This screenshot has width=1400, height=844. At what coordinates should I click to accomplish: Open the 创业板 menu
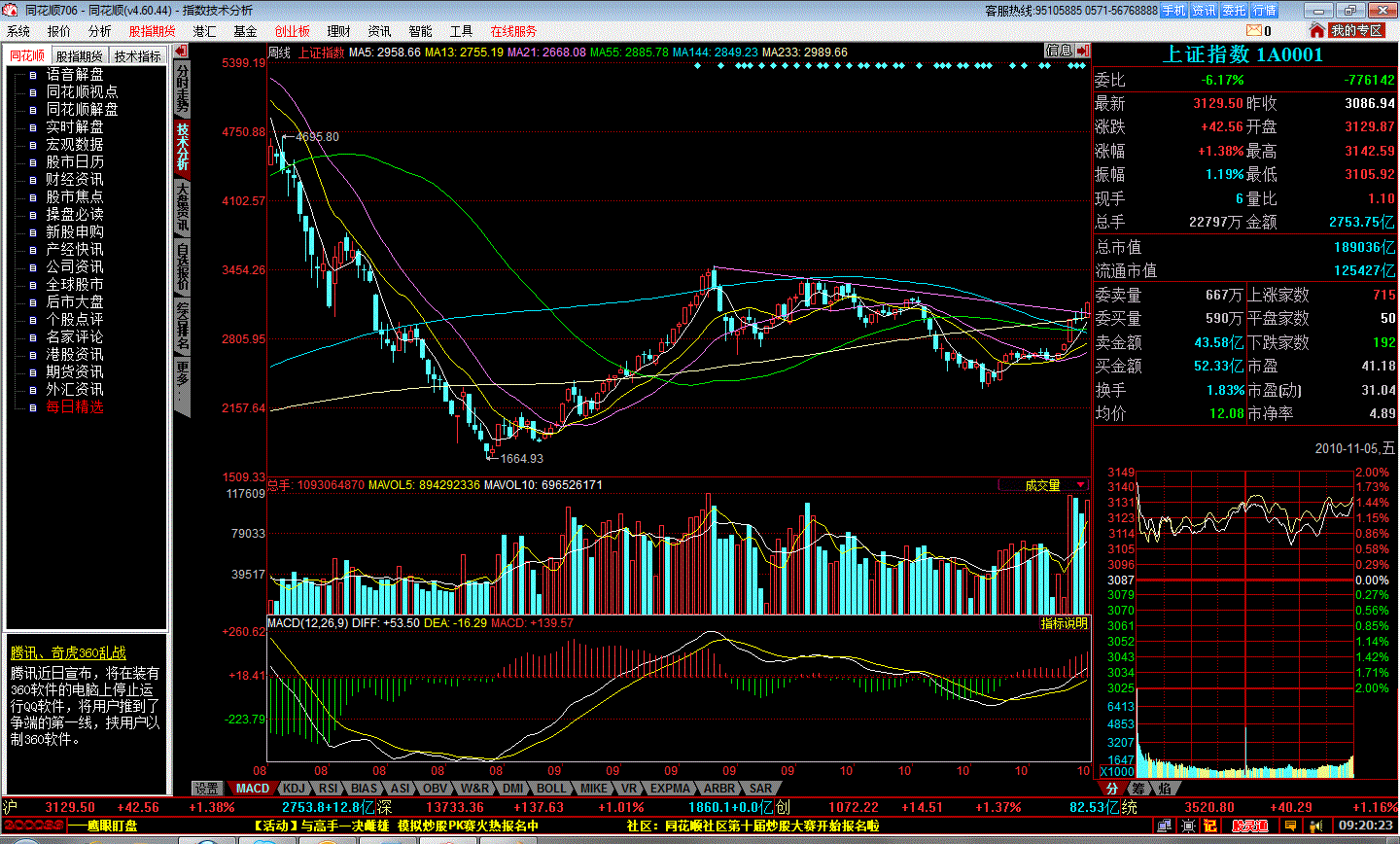292,31
